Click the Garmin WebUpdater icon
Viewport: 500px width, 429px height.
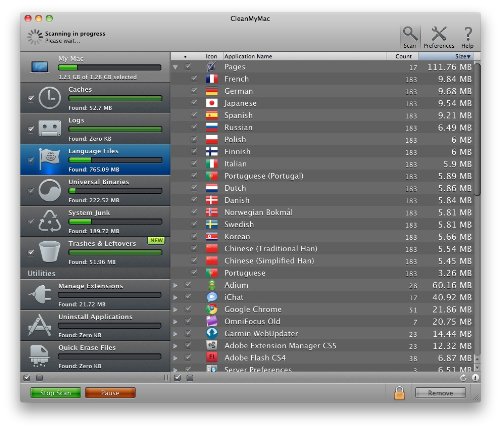pyautogui.click(x=212, y=333)
